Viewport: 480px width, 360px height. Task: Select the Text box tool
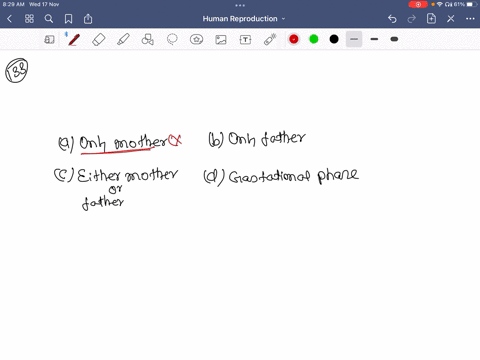(x=245, y=40)
